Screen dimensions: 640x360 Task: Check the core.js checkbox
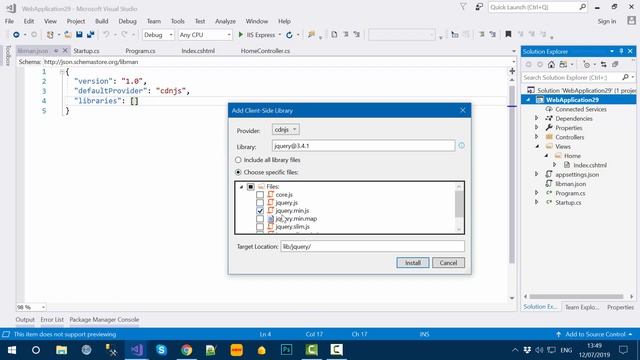[260, 195]
